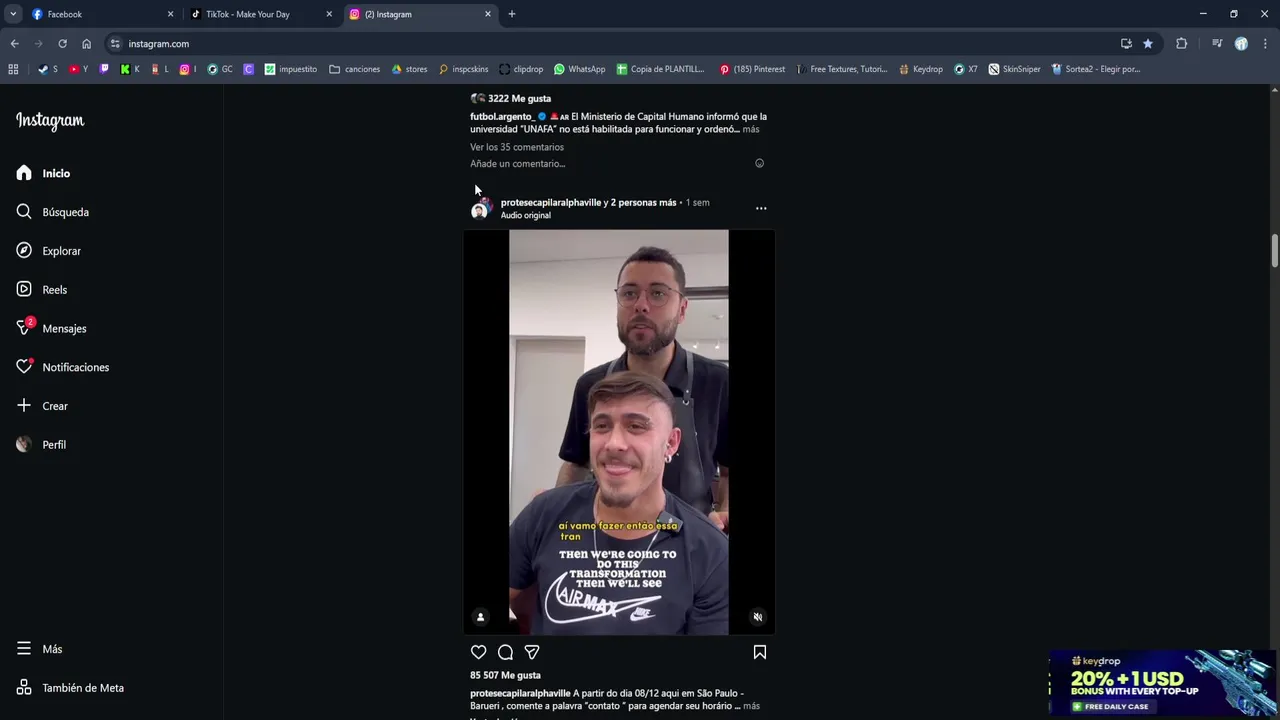Open the emoji picker in comment field
1280x720 pixels.
click(x=759, y=163)
